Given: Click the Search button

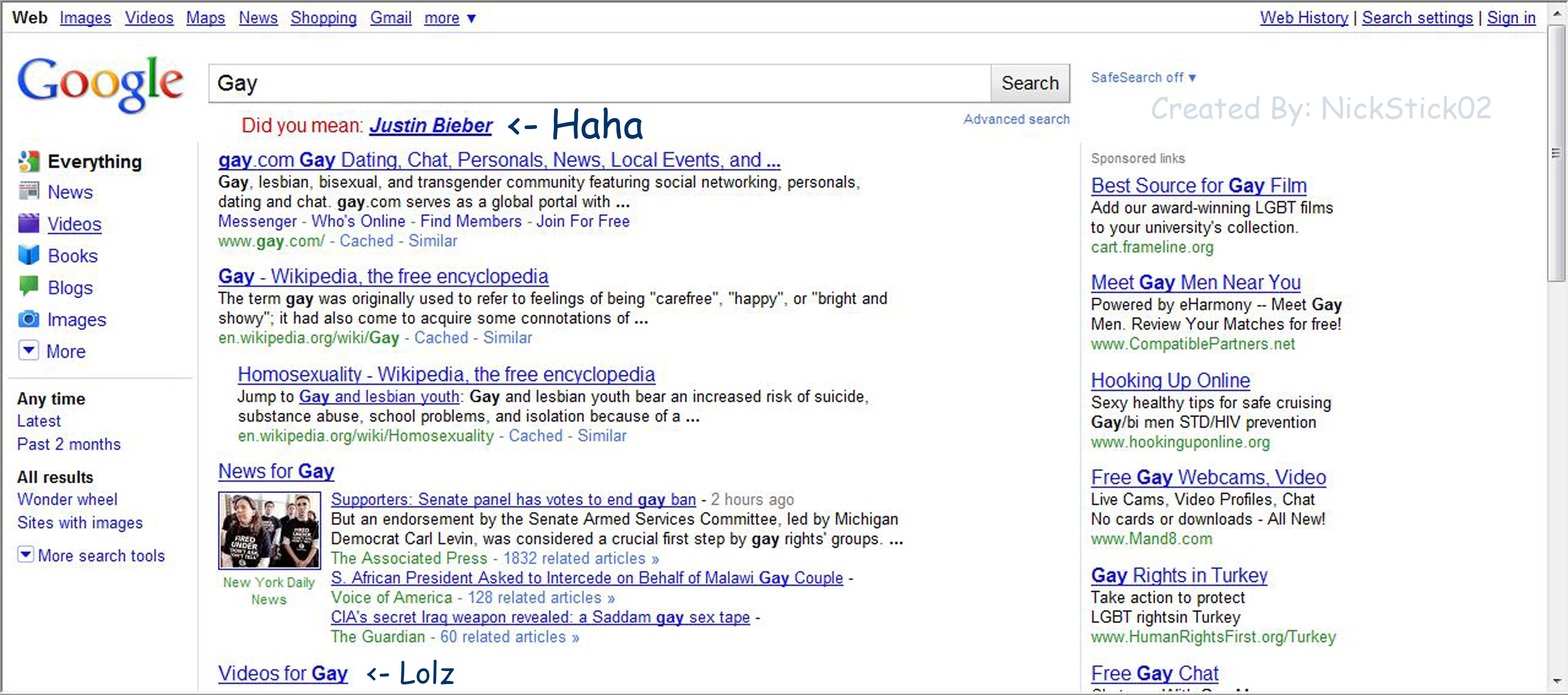Looking at the screenshot, I should pyautogui.click(x=1030, y=84).
